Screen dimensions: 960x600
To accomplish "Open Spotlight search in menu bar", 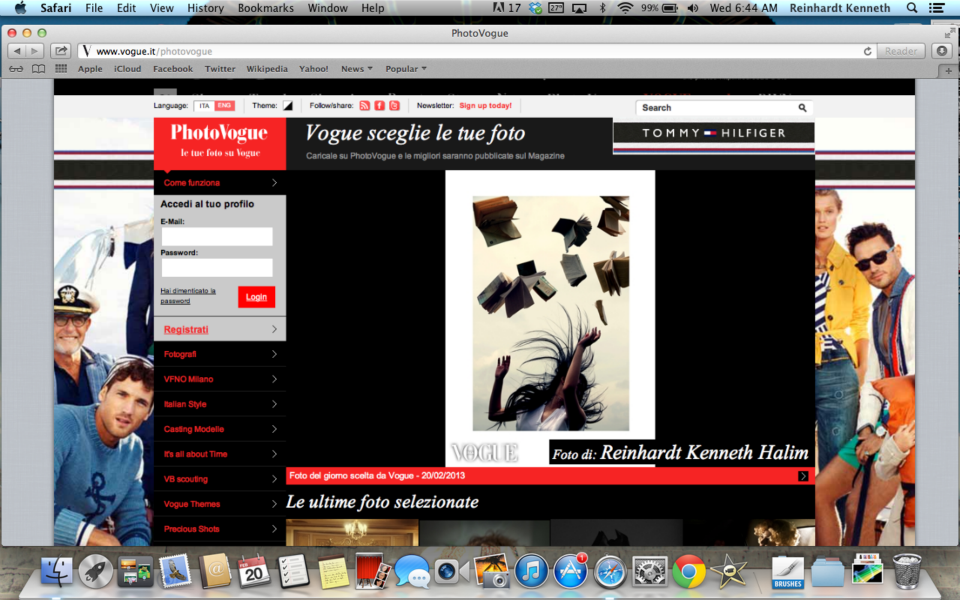I will tap(912, 8).
